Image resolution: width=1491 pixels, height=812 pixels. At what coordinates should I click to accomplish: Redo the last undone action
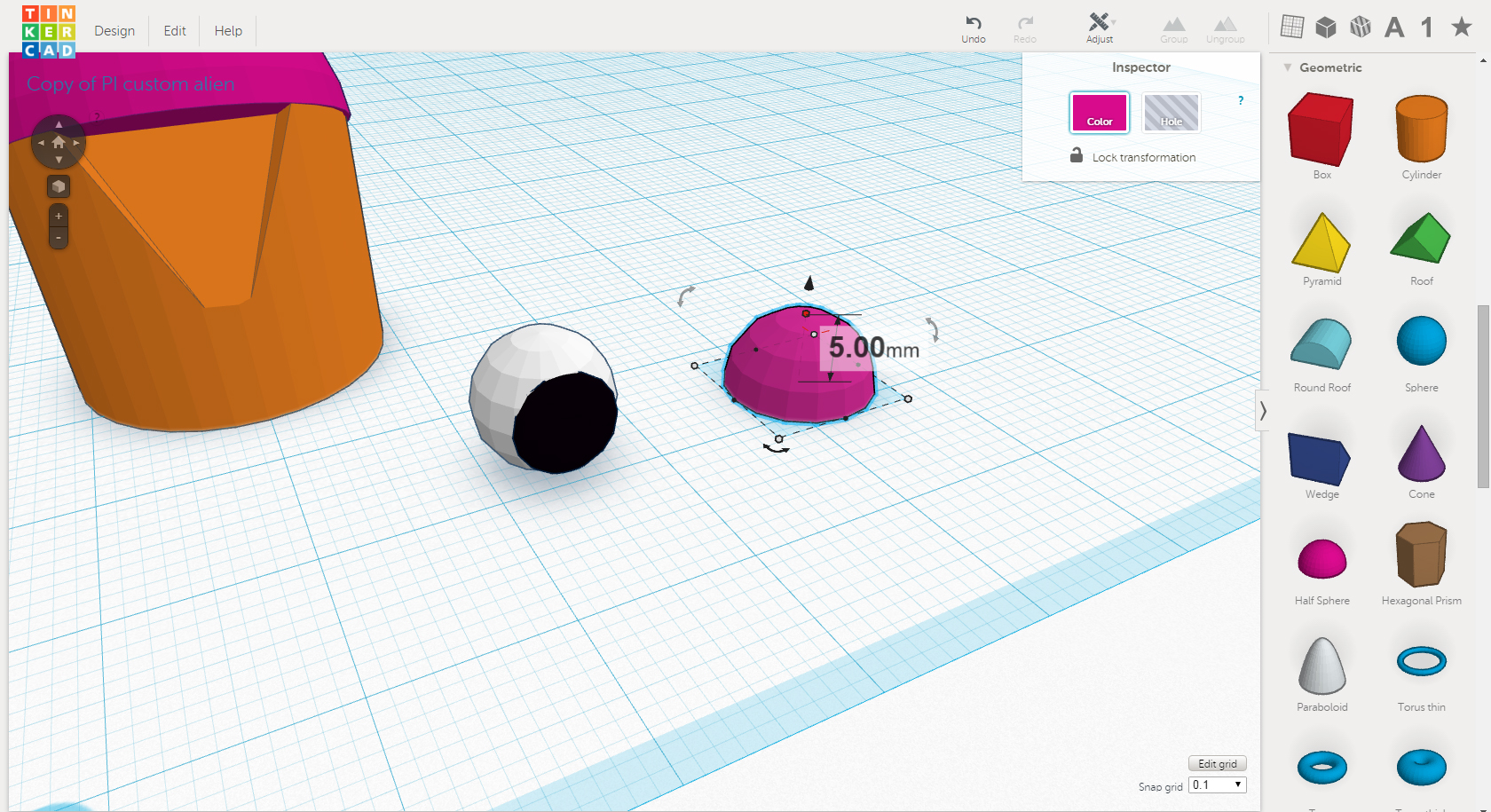point(1025,28)
